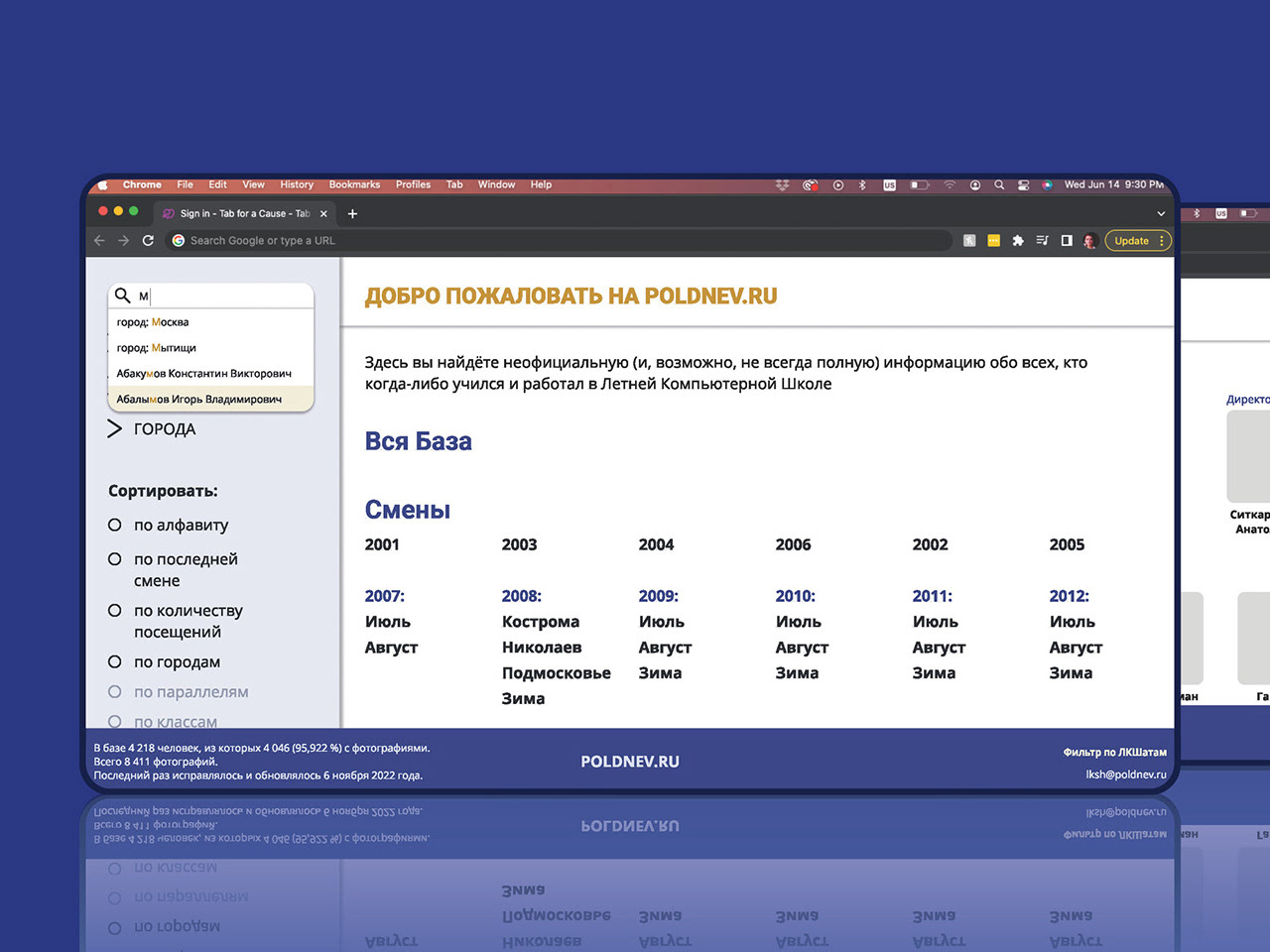1270x952 pixels.
Task: Open the Edit menu
Action: [x=218, y=184]
